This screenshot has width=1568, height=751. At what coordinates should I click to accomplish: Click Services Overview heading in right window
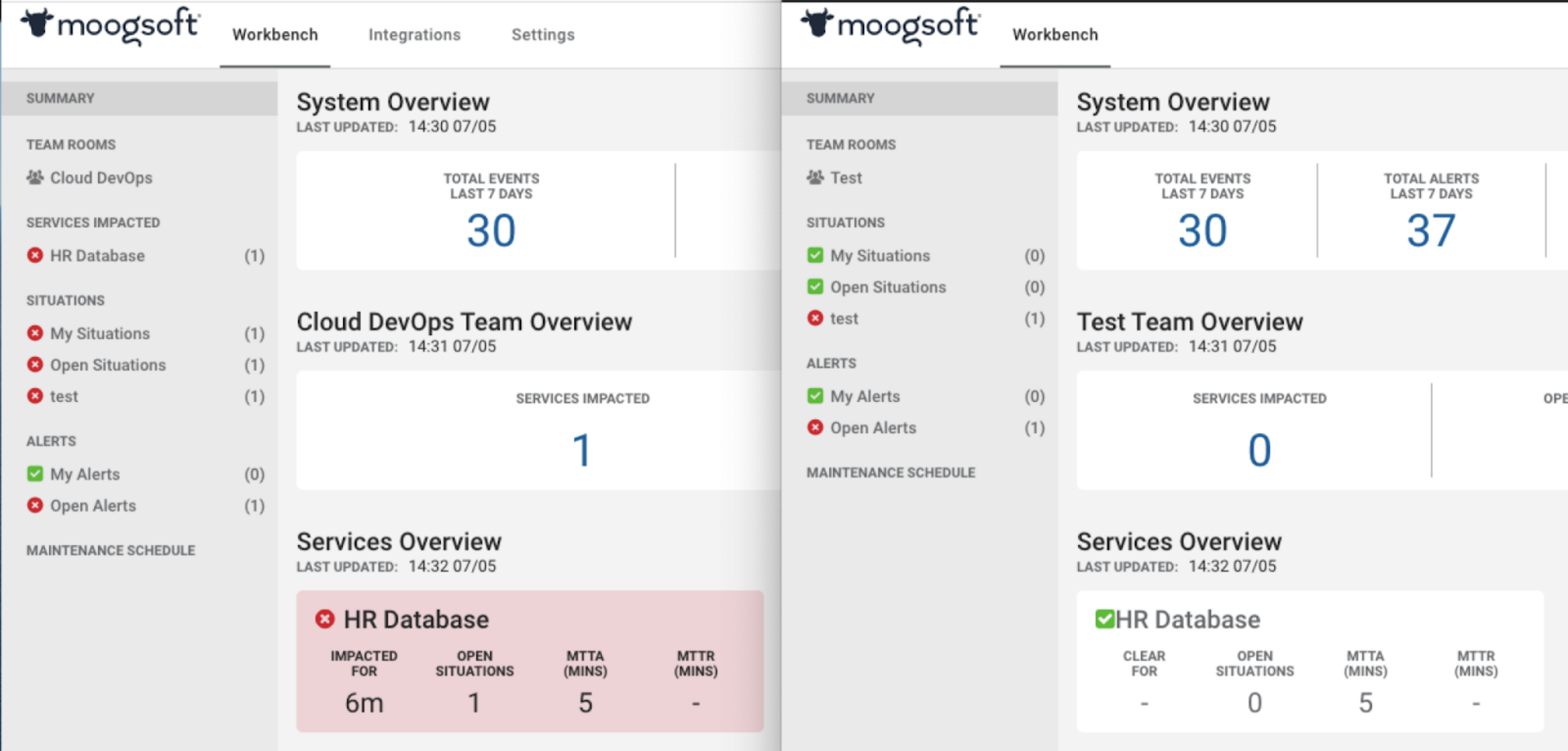click(x=1179, y=542)
